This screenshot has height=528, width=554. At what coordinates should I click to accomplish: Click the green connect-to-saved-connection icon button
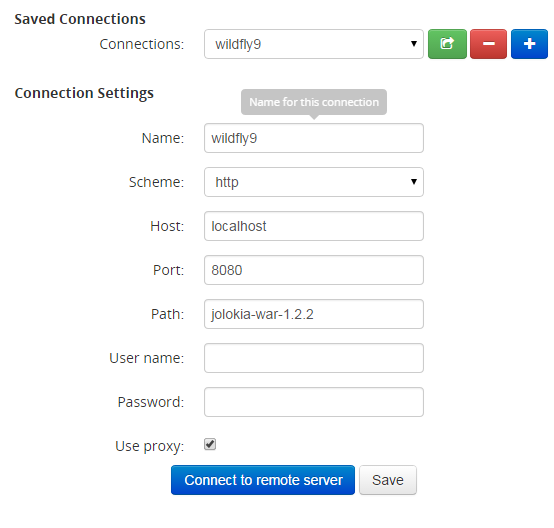coord(447,44)
